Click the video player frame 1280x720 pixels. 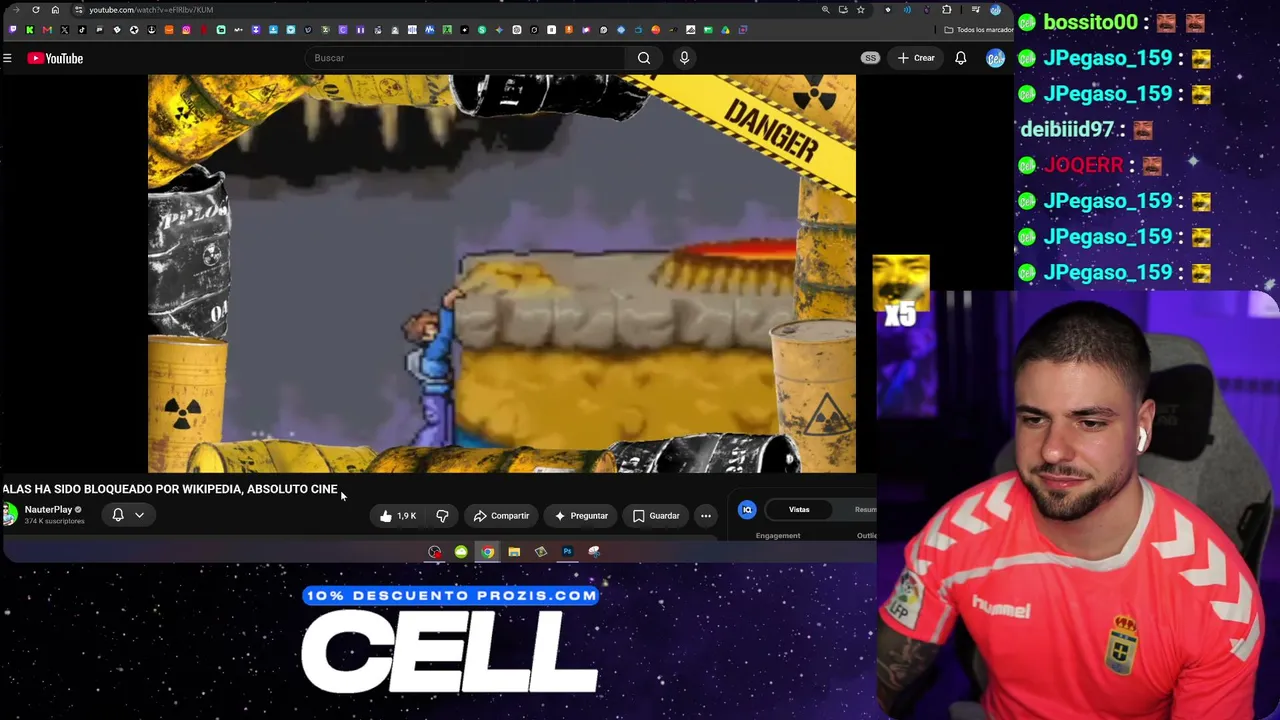(502, 273)
